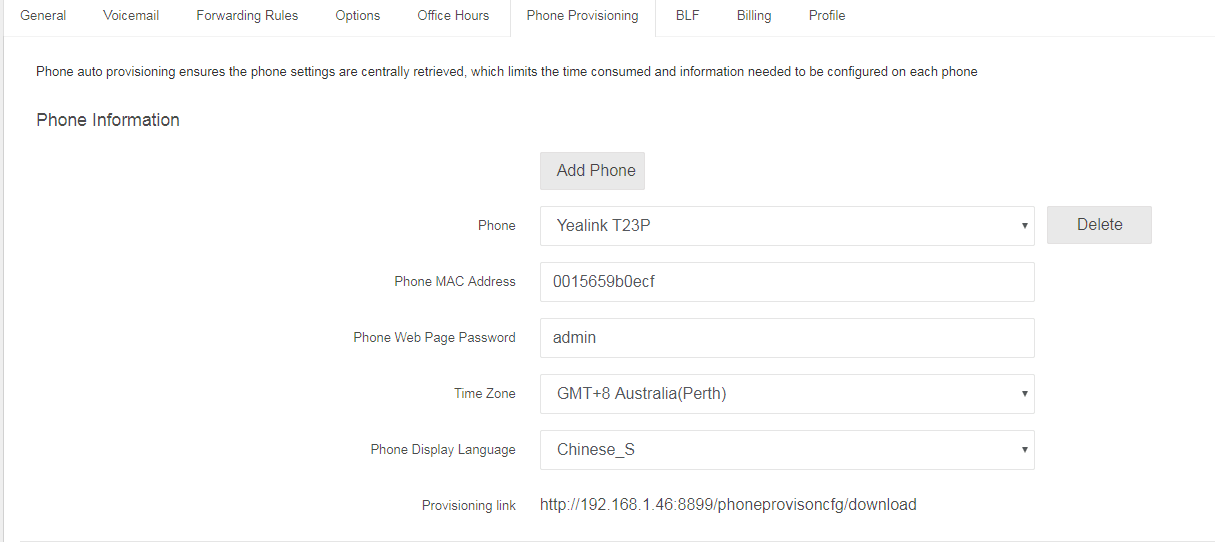Click the arrow on Yealink T23P selector
Image resolution: width=1215 pixels, height=542 pixels.
click(x=1024, y=226)
